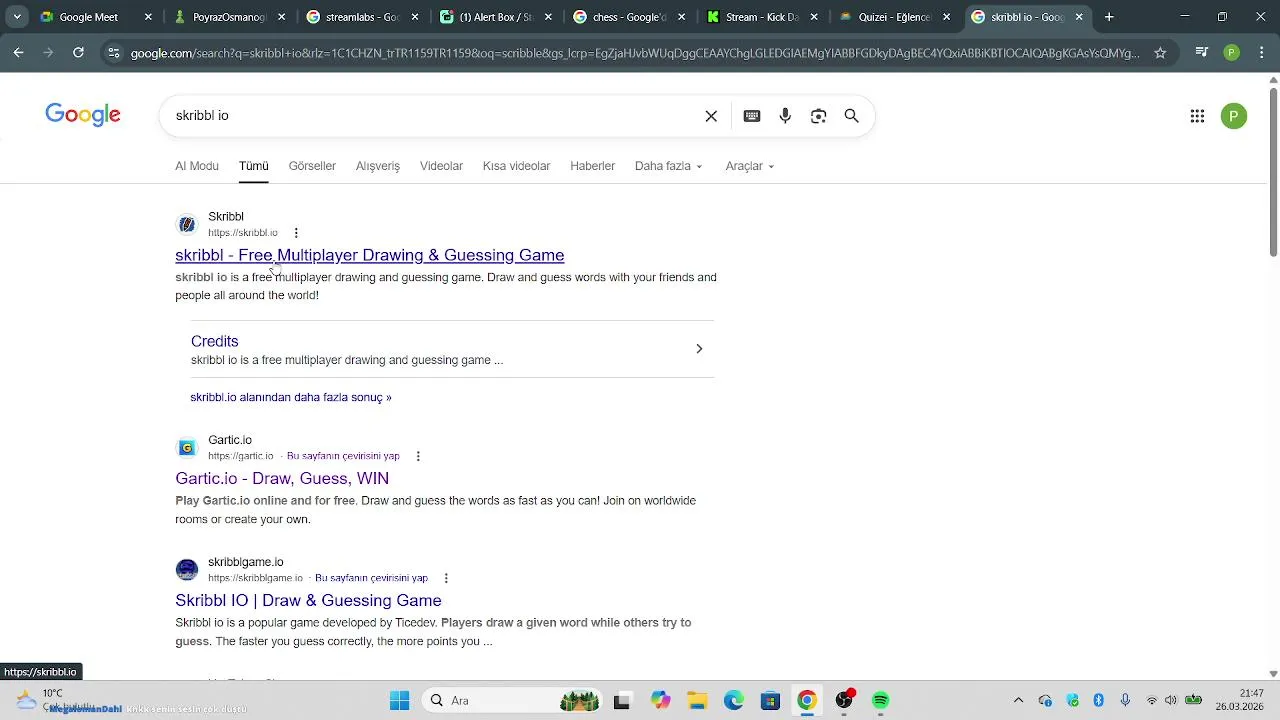Search by image with Lens icon

(818, 116)
